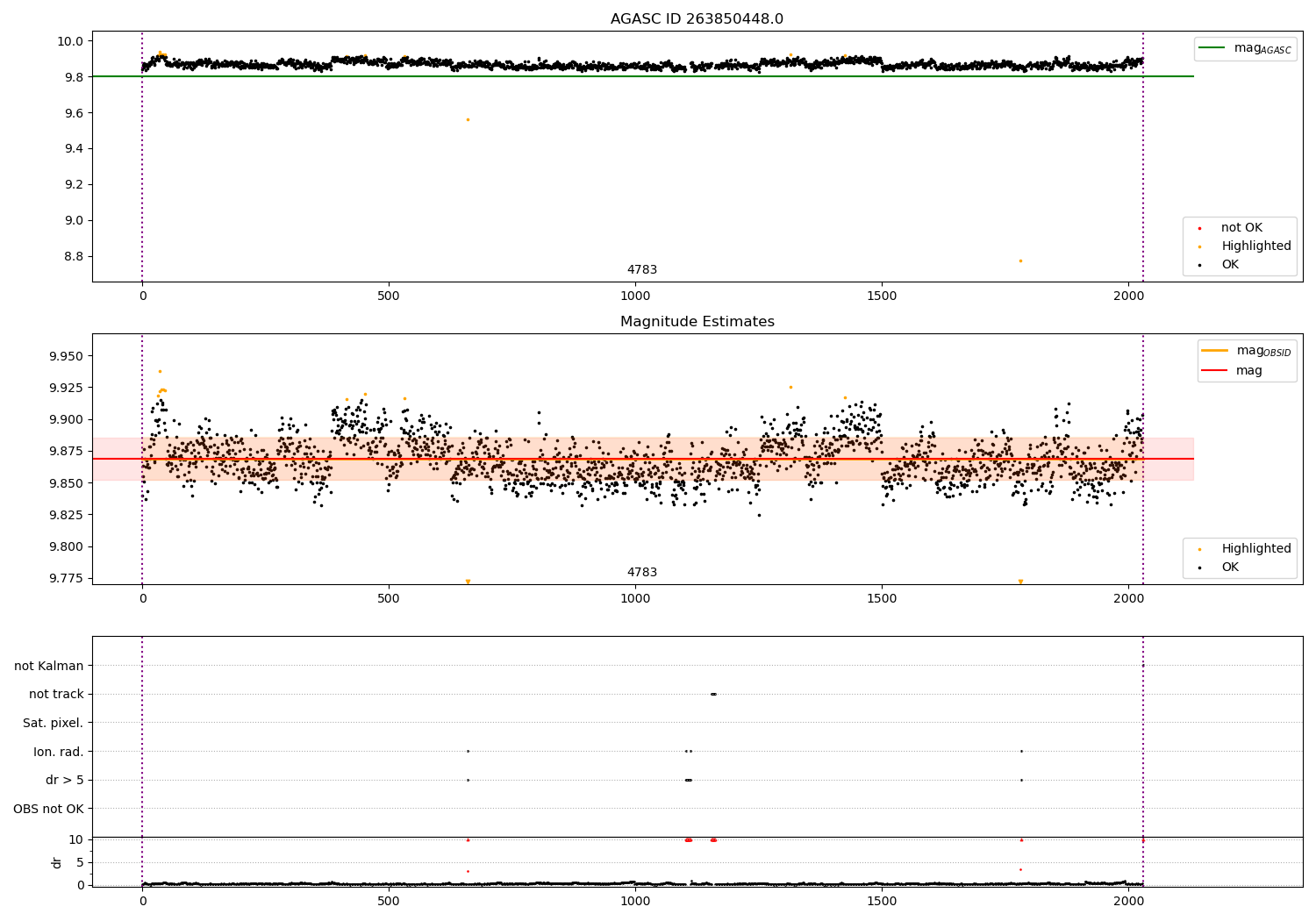Click the 'dr' y-axis label
Screen dimensions: 1316x921
point(57,862)
